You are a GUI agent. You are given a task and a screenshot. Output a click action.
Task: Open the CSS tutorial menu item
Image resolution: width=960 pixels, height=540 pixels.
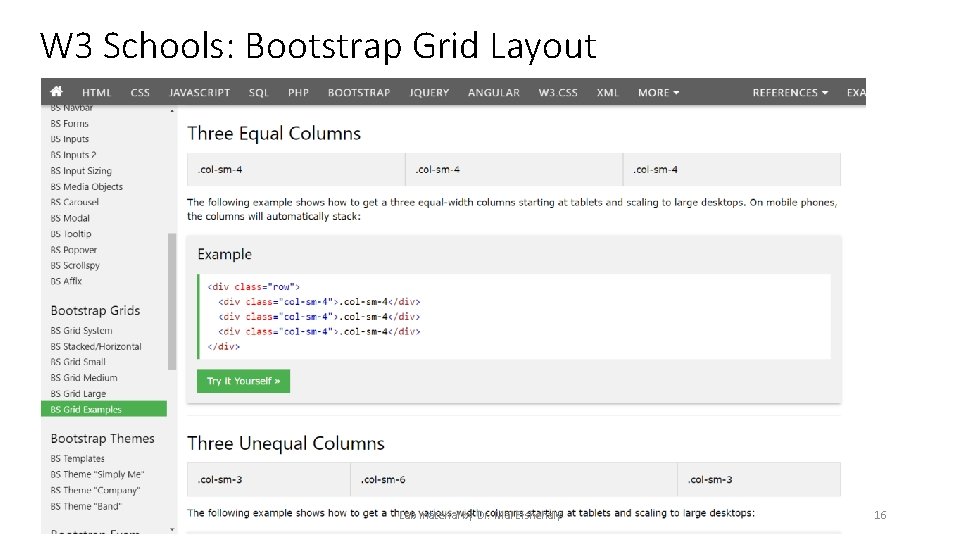(x=140, y=92)
